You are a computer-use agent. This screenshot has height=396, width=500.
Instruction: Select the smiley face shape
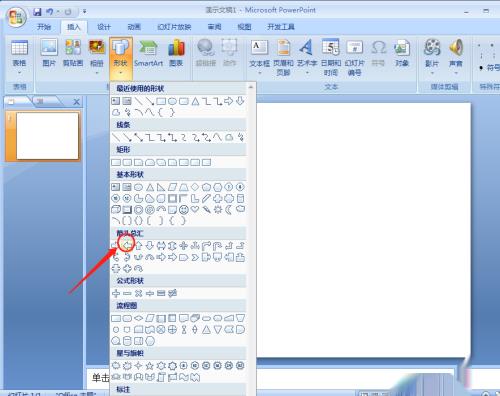click(183, 209)
